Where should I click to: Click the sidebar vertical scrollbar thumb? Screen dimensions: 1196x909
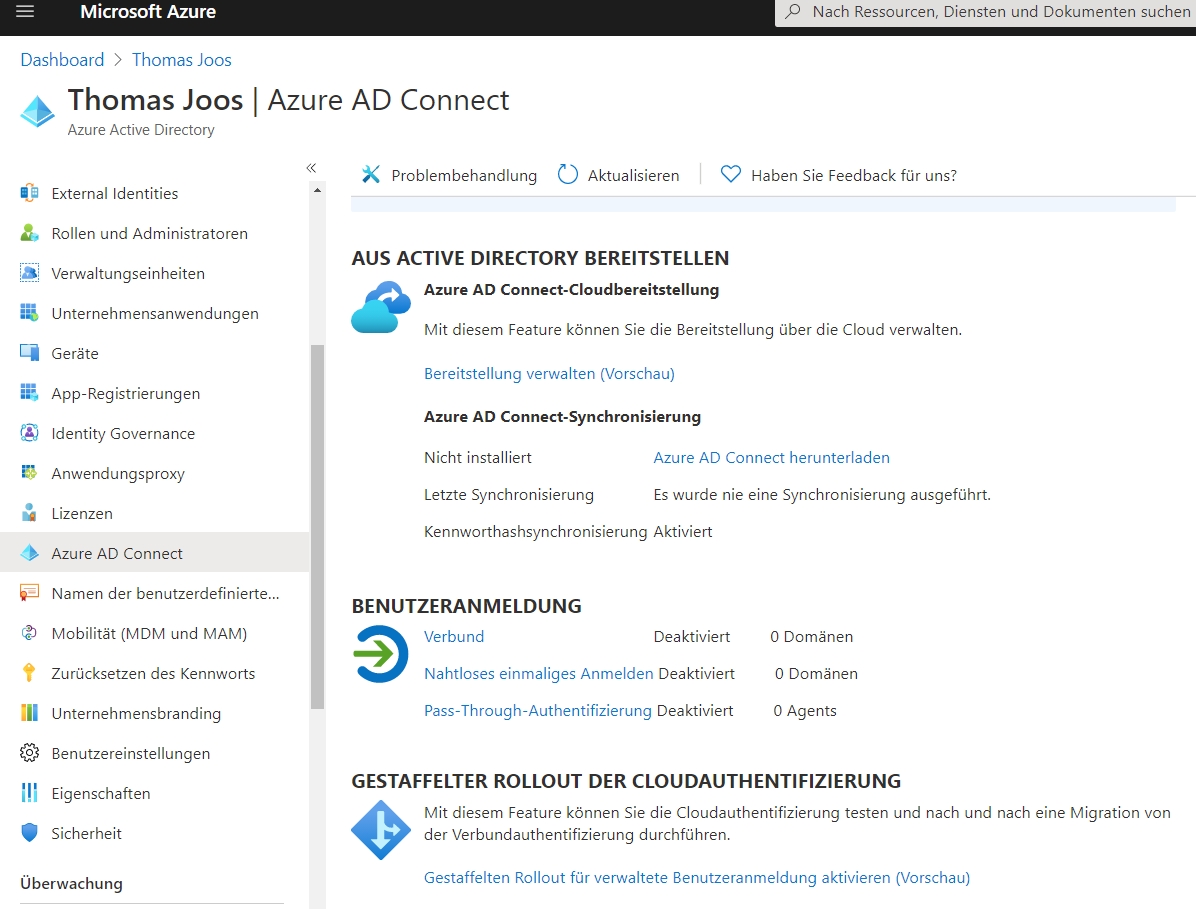[317, 527]
